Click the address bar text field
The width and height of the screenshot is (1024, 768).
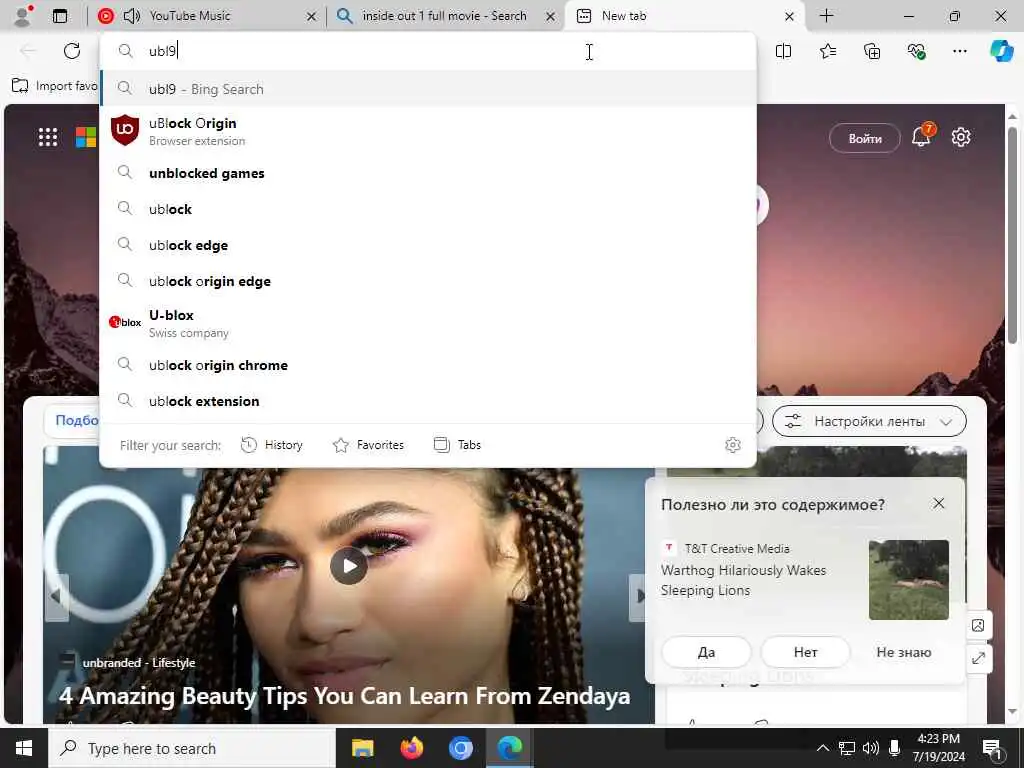tap(428, 51)
